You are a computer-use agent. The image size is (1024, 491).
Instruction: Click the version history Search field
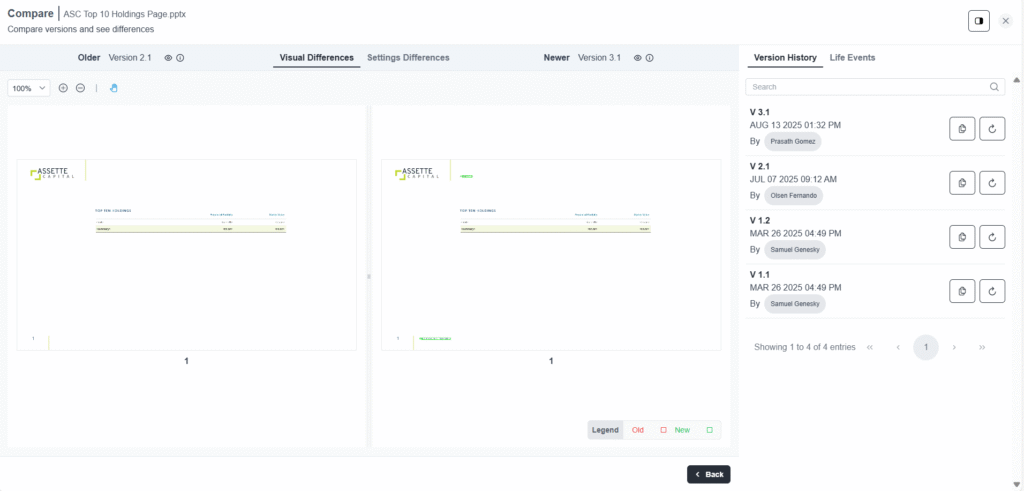870,87
